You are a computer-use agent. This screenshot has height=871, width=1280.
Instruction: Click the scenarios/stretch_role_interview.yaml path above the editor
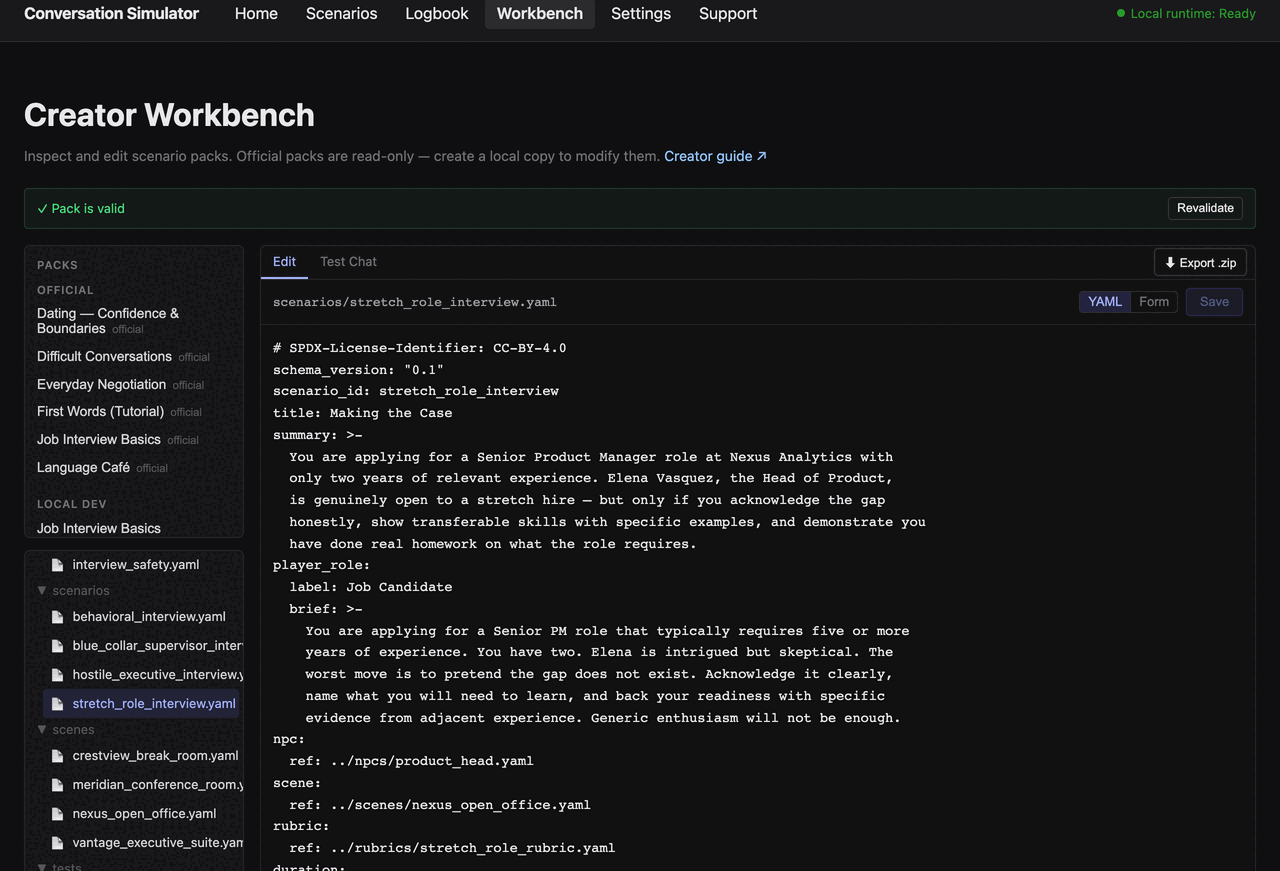(415, 302)
